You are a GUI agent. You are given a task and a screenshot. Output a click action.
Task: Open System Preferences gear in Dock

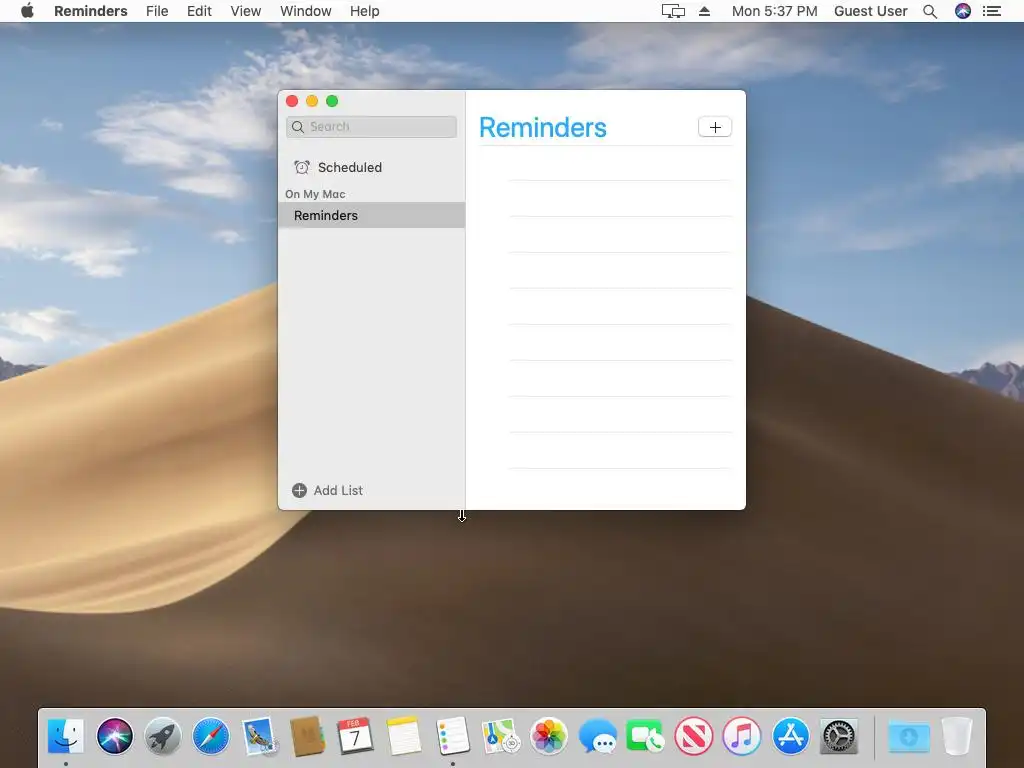pos(839,736)
